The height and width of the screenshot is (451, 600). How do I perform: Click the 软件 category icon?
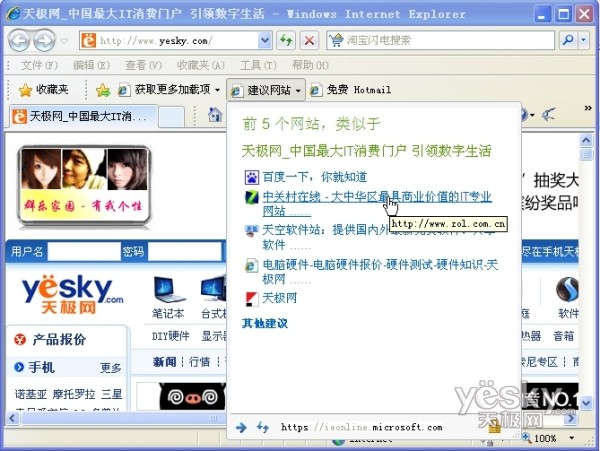567,289
